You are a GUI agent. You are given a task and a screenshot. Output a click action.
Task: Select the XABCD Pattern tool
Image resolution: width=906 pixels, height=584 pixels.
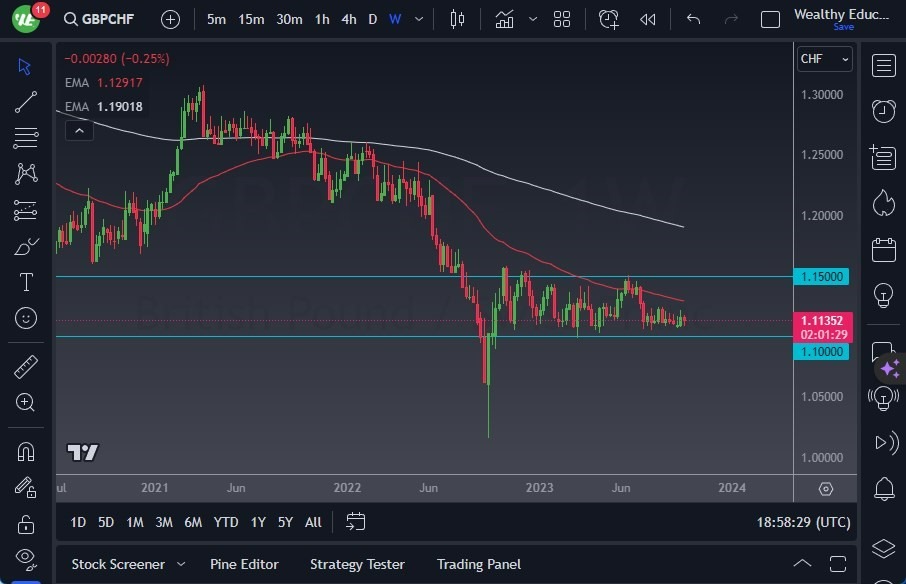click(x=25, y=173)
